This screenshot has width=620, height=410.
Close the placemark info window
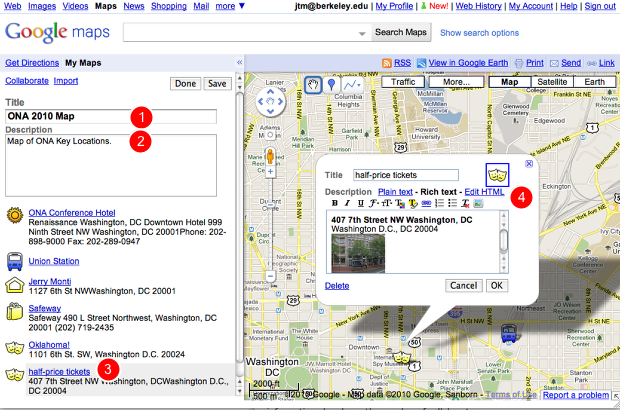tap(529, 164)
